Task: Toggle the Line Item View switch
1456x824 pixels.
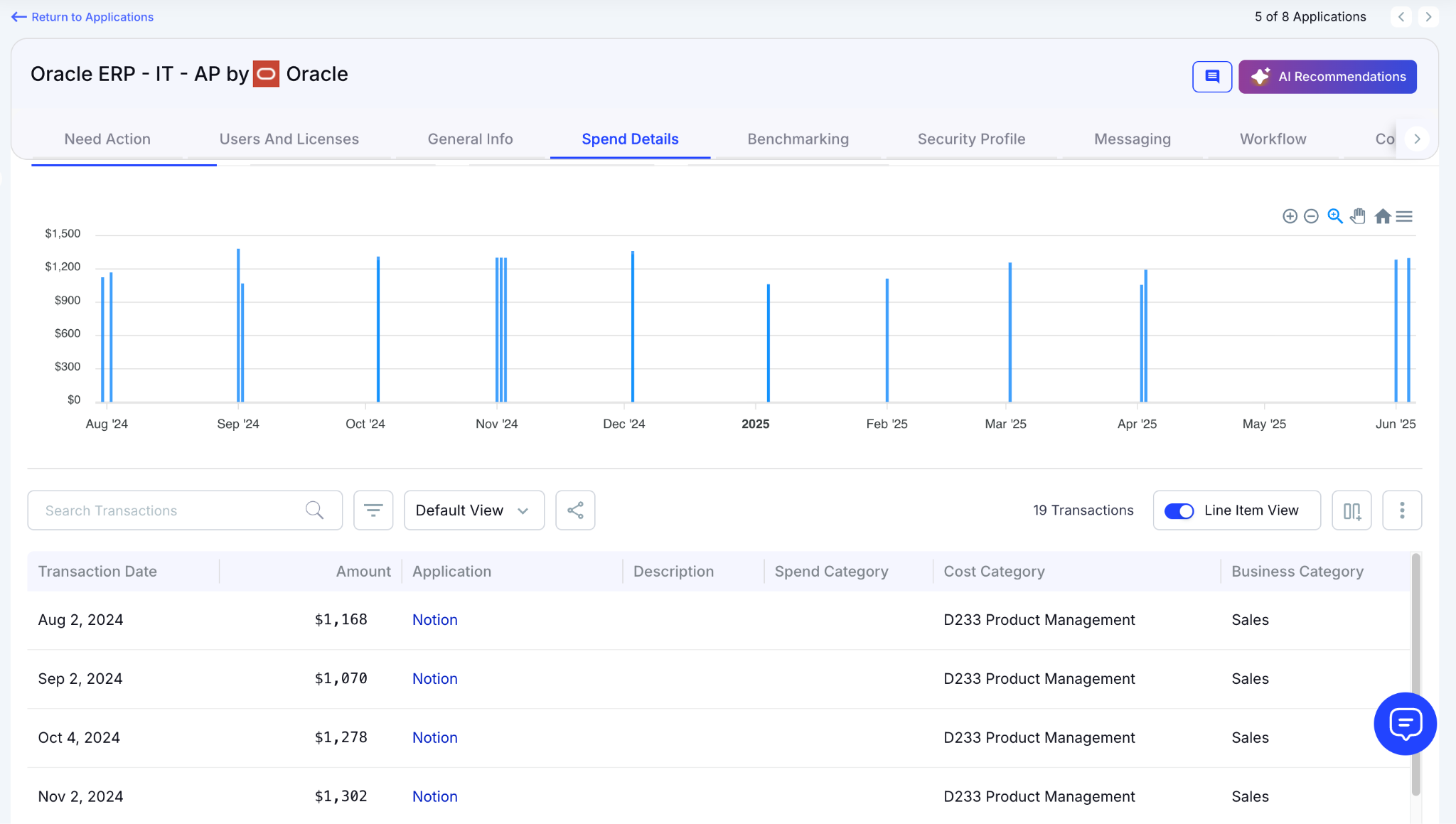Action: point(1179,511)
